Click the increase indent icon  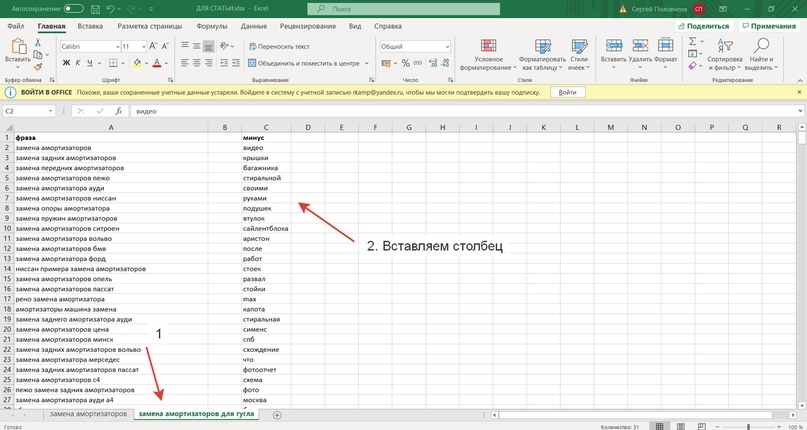[x=236, y=63]
